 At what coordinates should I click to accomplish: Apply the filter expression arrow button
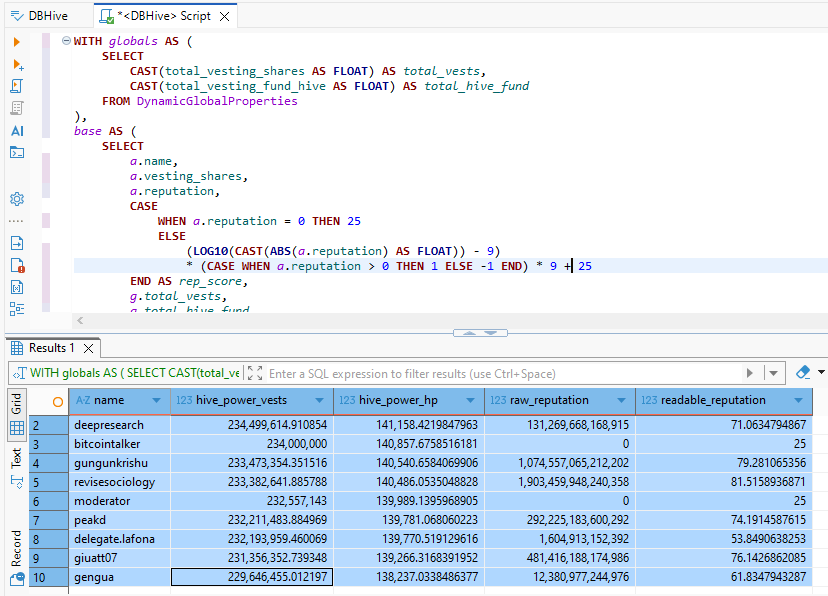tap(750, 373)
